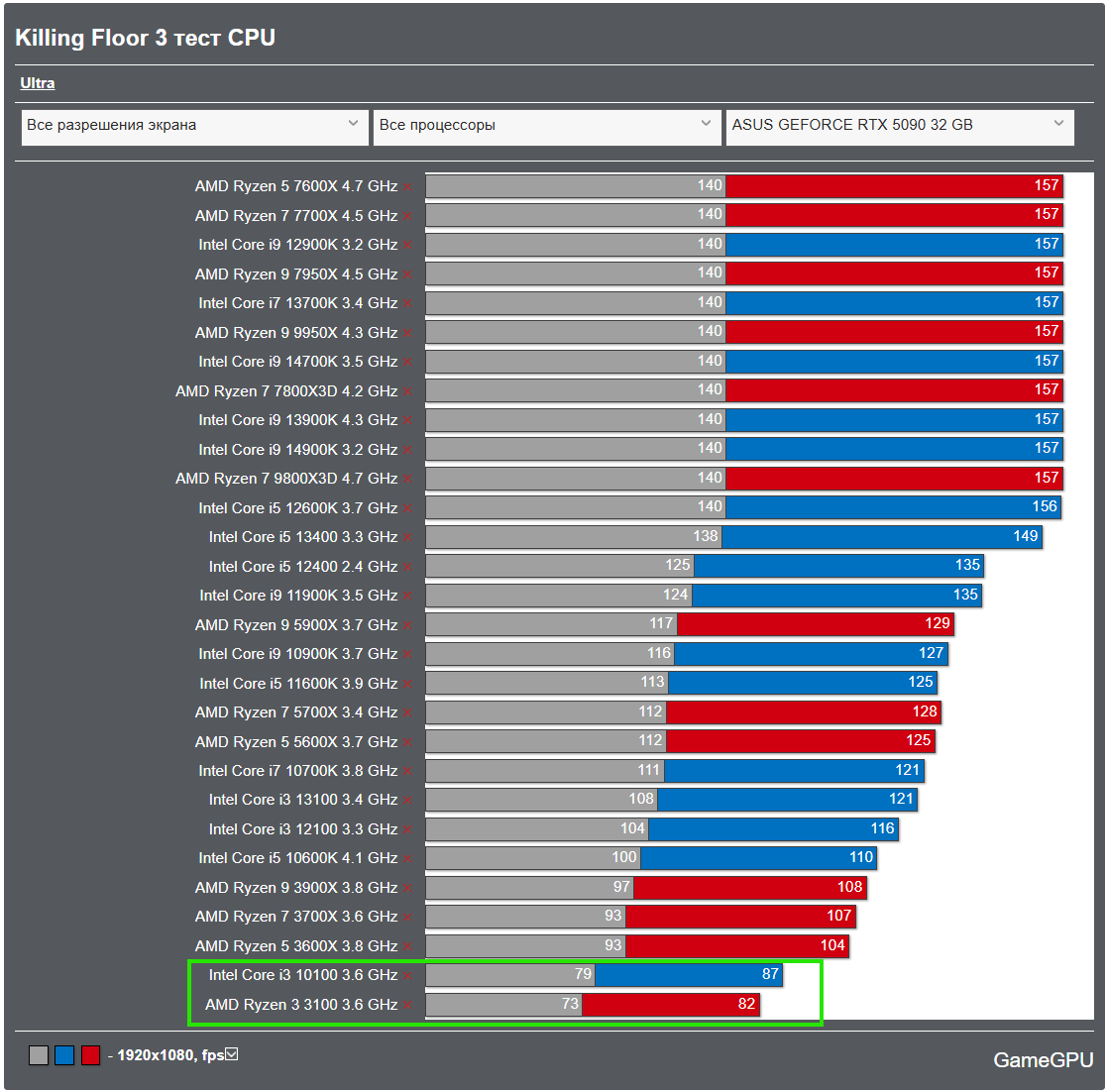The width and height of the screenshot is (1106, 1092).
Task: Click the blue legend color swatch
Action: click(64, 1055)
